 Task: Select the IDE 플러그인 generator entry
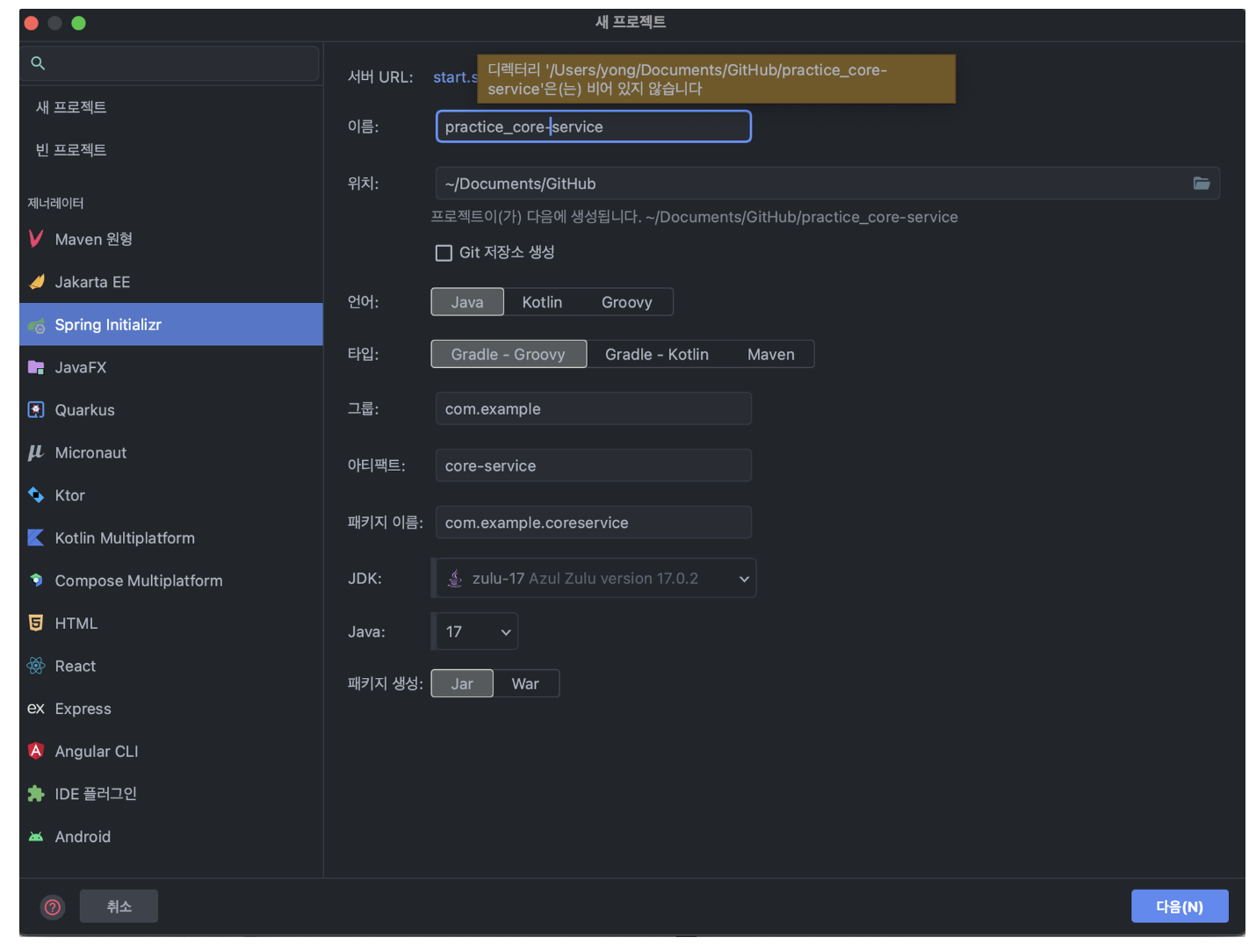click(x=171, y=794)
